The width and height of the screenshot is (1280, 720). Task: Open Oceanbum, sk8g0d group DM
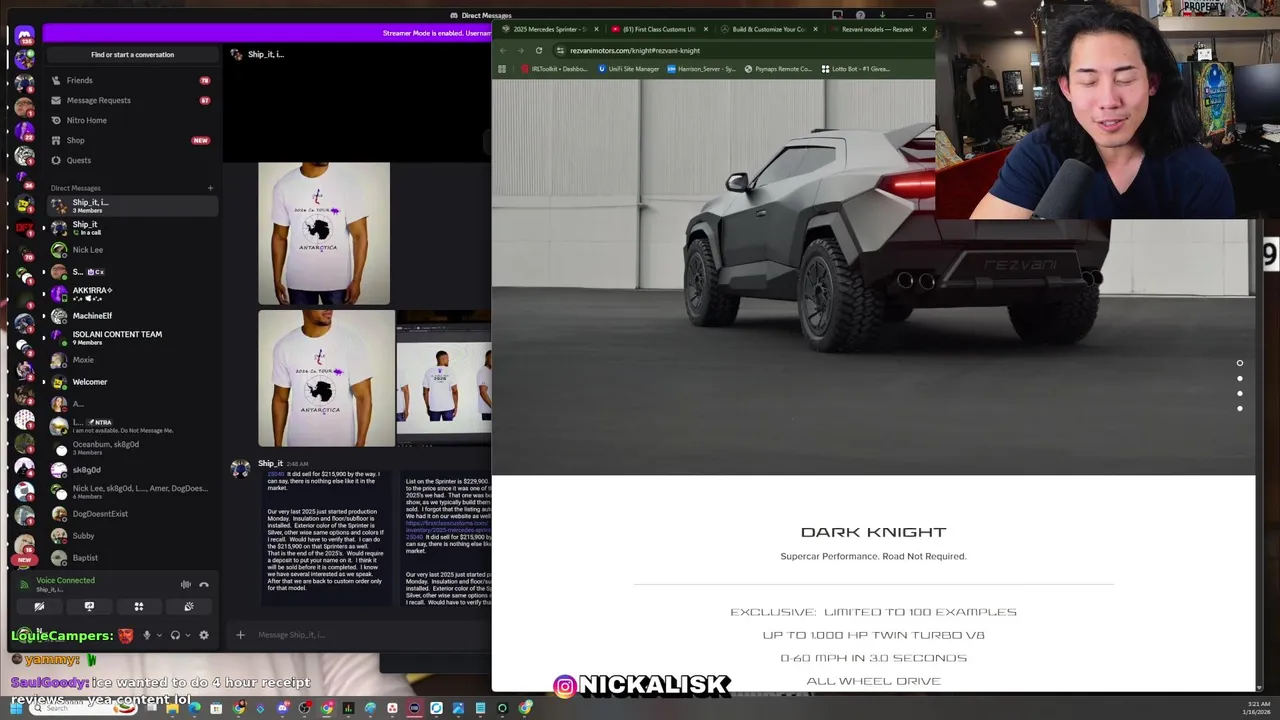[x=132, y=448]
